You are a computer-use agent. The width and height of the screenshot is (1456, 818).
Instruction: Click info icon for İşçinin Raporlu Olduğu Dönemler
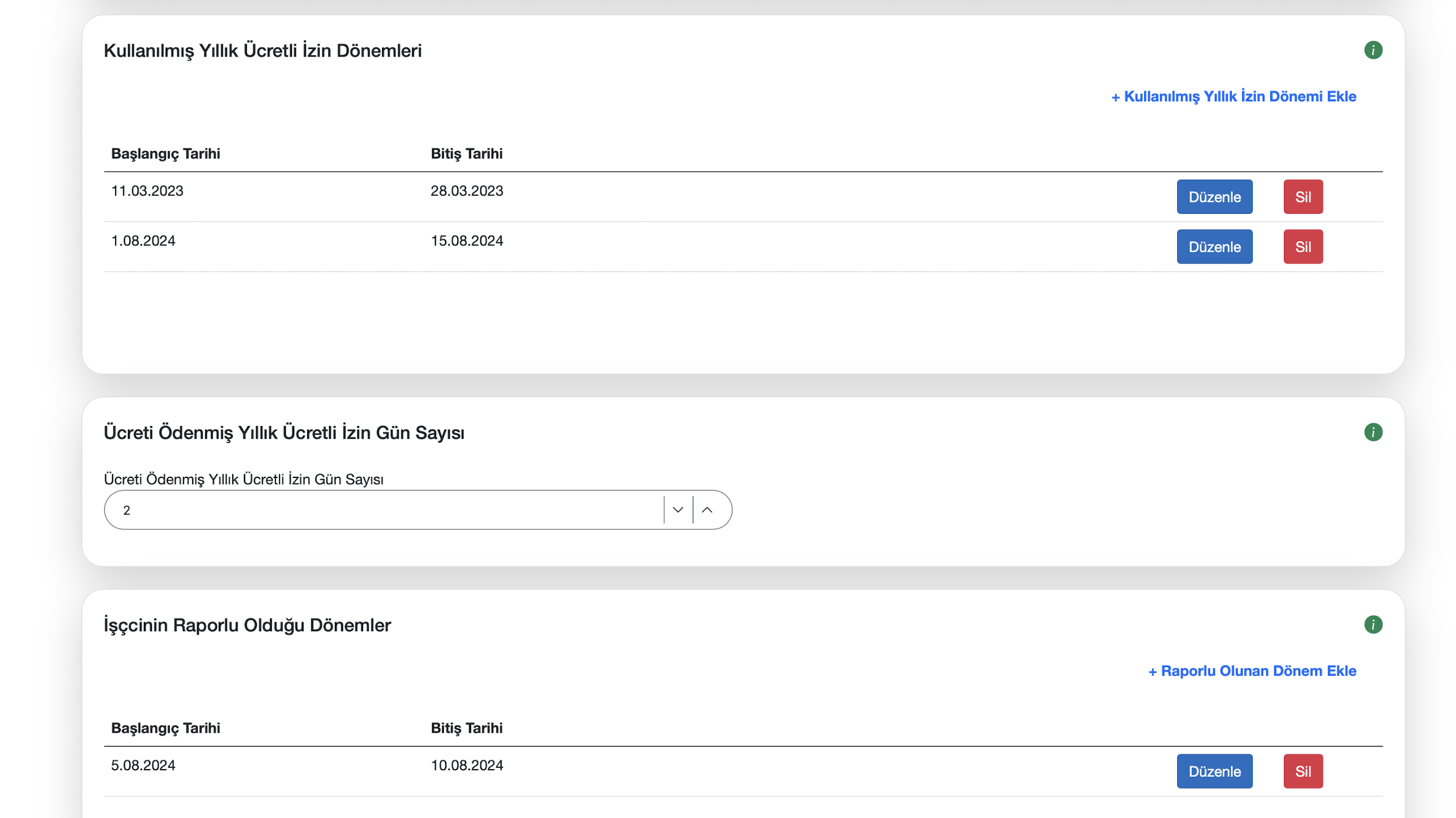click(x=1373, y=624)
